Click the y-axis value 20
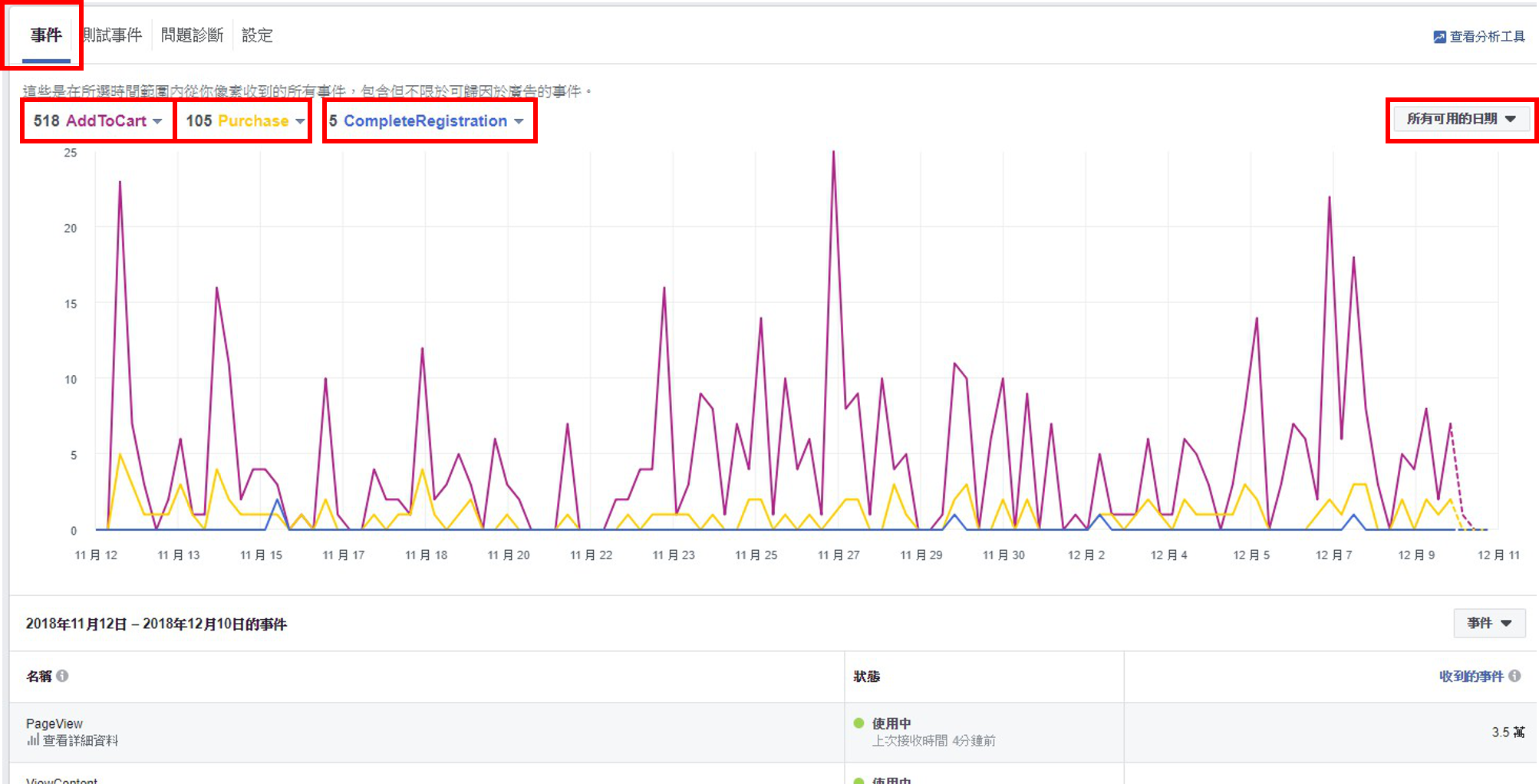The height and width of the screenshot is (784, 1539). pyautogui.click(x=71, y=228)
